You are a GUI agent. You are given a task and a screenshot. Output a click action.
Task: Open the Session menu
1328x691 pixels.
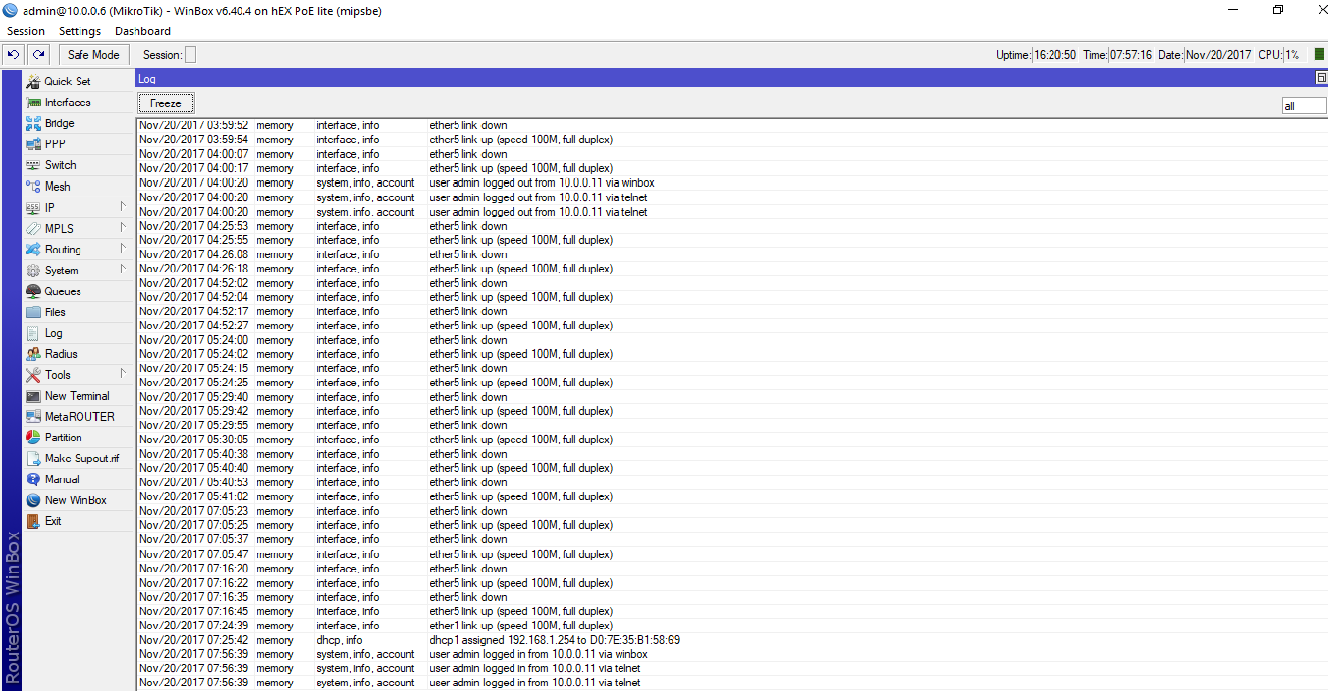pos(26,31)
